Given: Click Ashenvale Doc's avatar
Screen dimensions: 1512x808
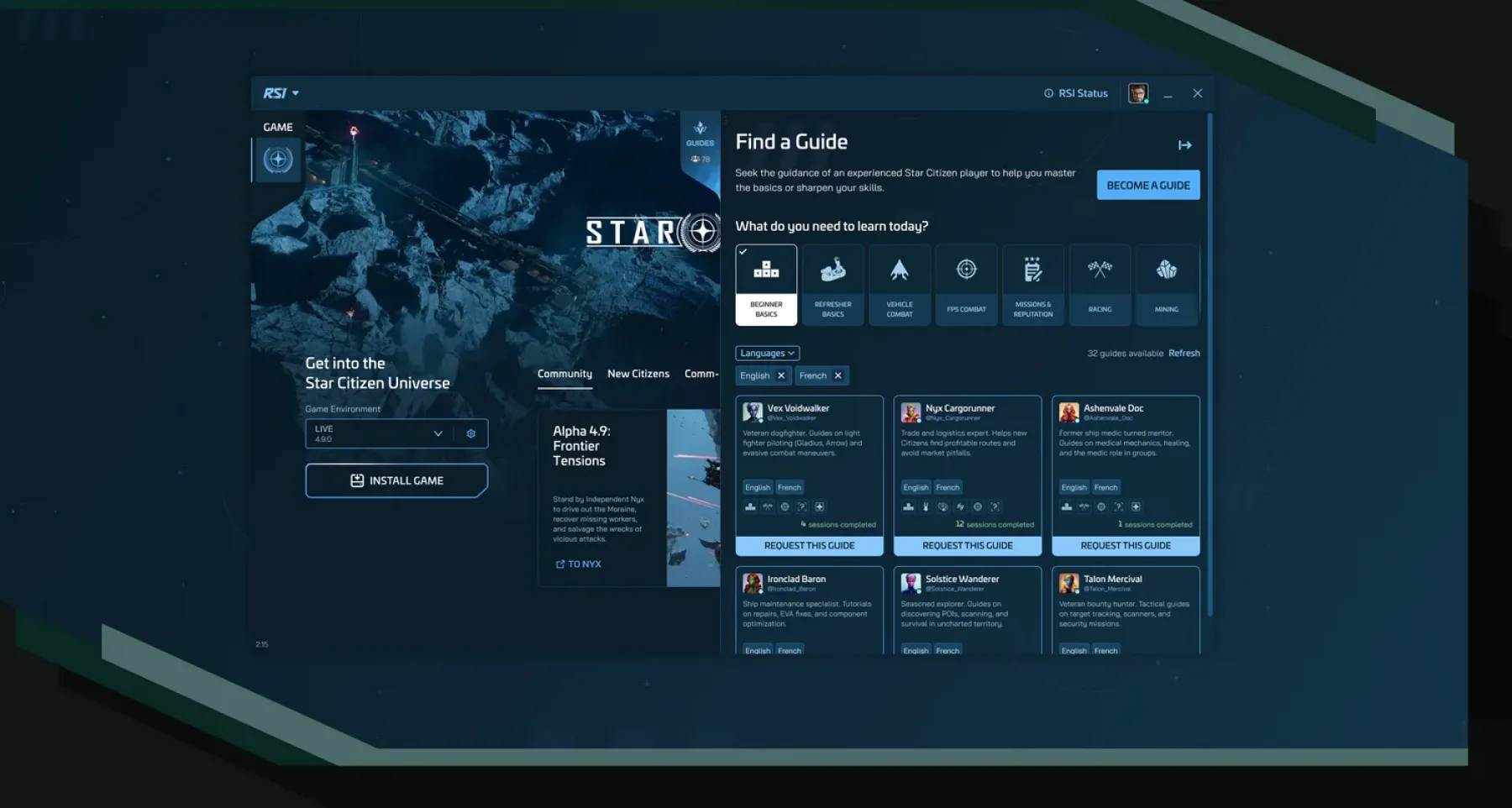Looking at the screenshot, I should (x=1068, y=412).
